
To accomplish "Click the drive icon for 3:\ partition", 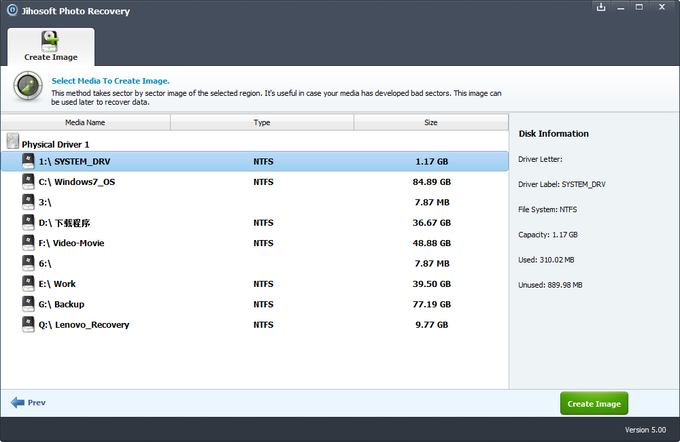I will [28, 202].
